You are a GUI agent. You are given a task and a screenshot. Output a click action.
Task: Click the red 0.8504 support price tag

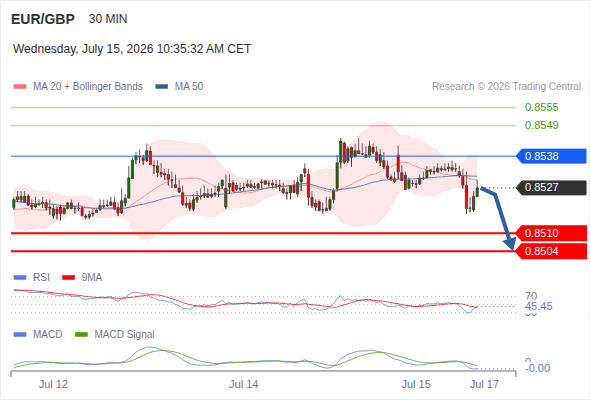point(551,251)
